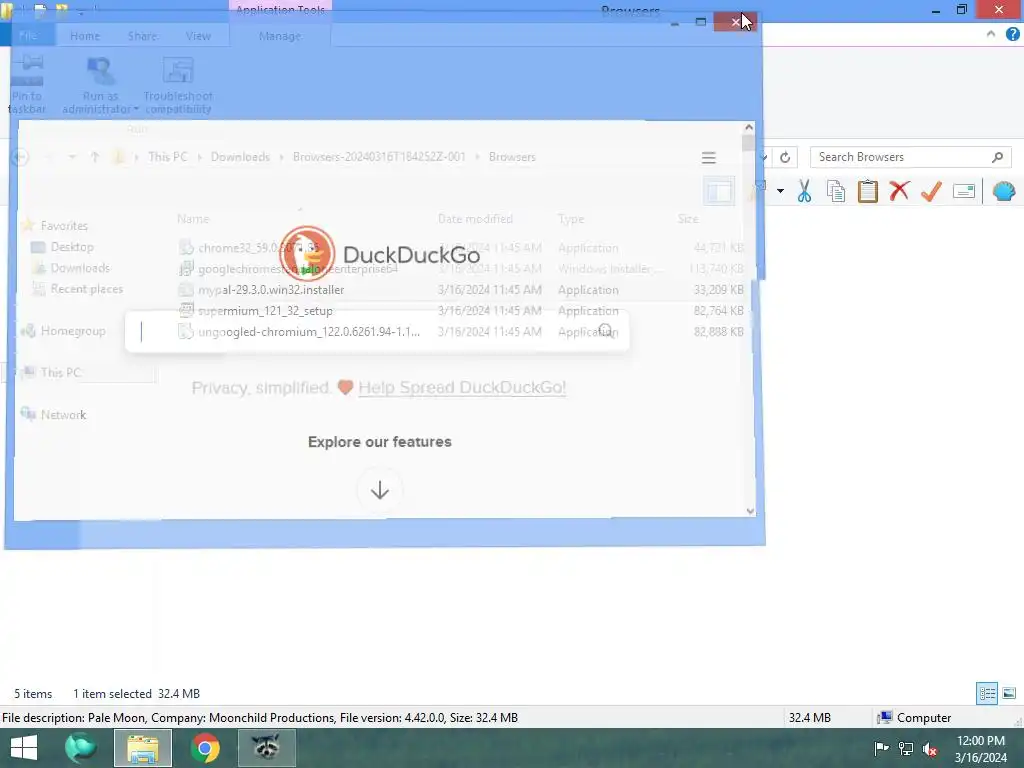Select Desktop under Favorites in navigation pane
The height and width of the screenshot is (768, 1024).
pyautogui.click(x=72, y=247)
